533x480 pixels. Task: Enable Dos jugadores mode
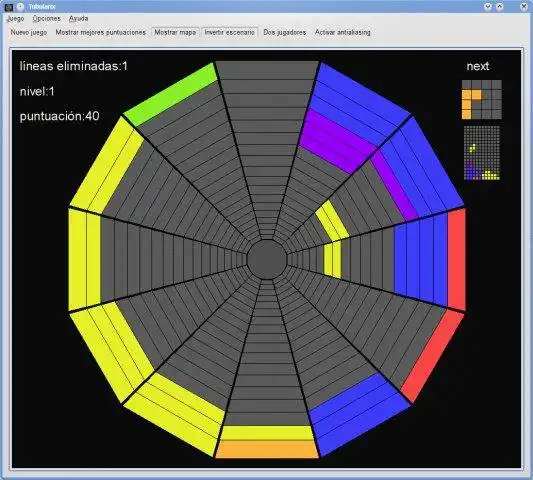tap(285, 32)
